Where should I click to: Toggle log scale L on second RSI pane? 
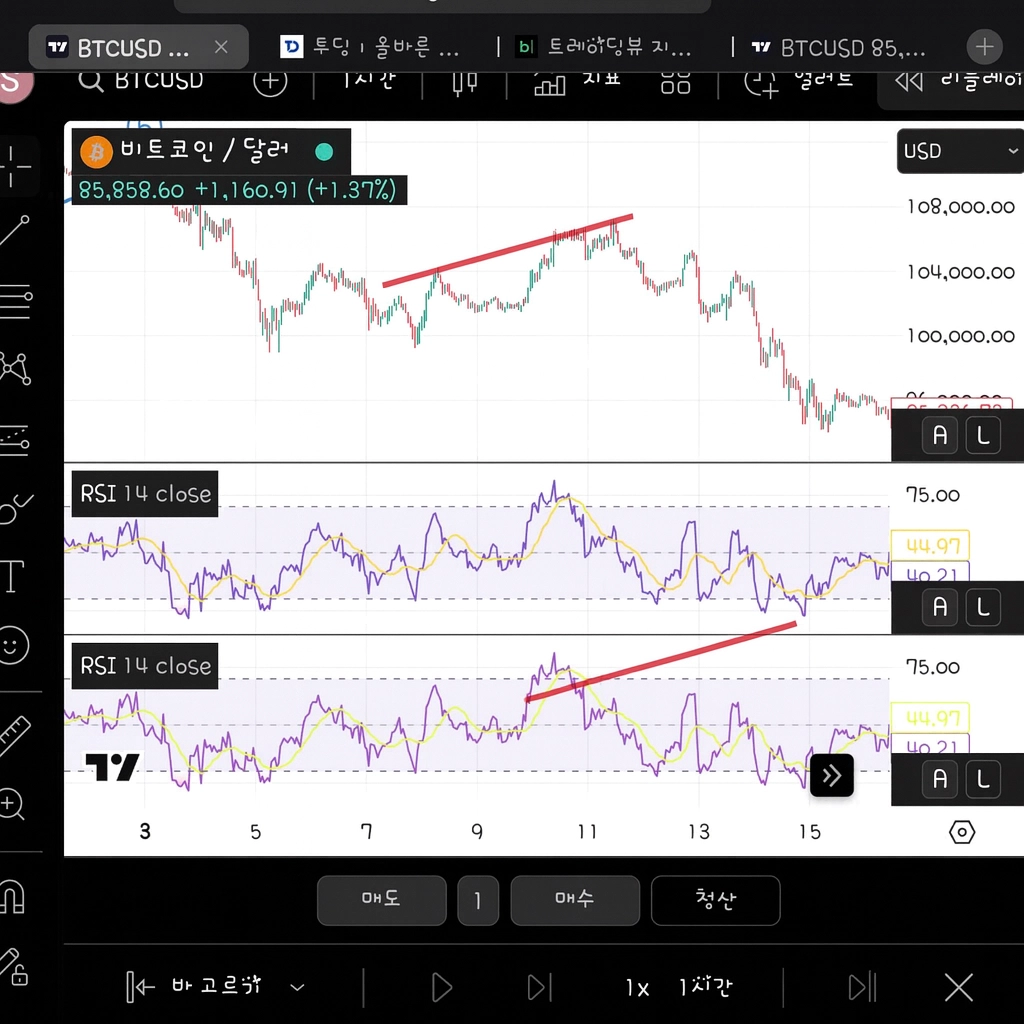click(x=982, y=778)
